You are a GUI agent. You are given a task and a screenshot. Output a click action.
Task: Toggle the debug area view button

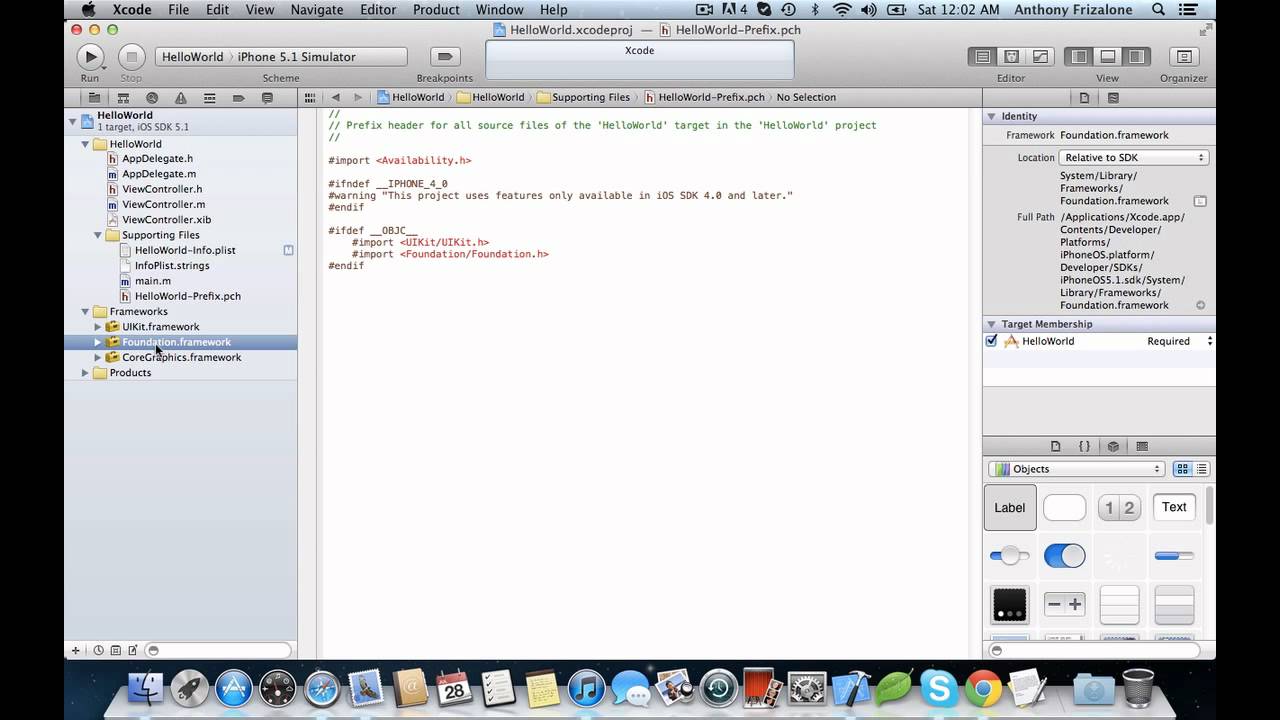click(x=1107, y=57)
